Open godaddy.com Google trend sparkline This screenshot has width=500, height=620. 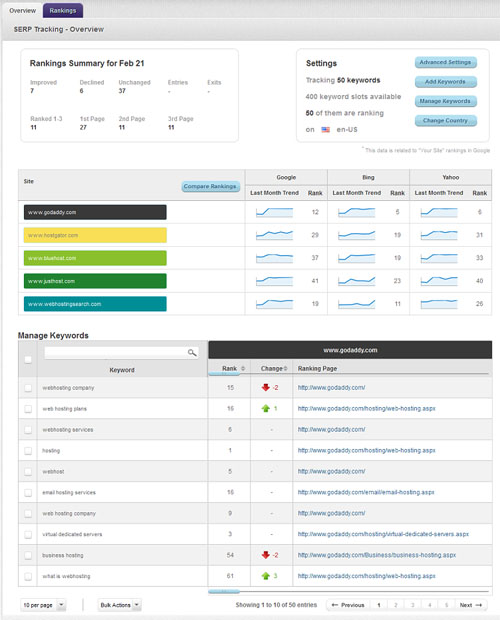click(x=274, y=212)
